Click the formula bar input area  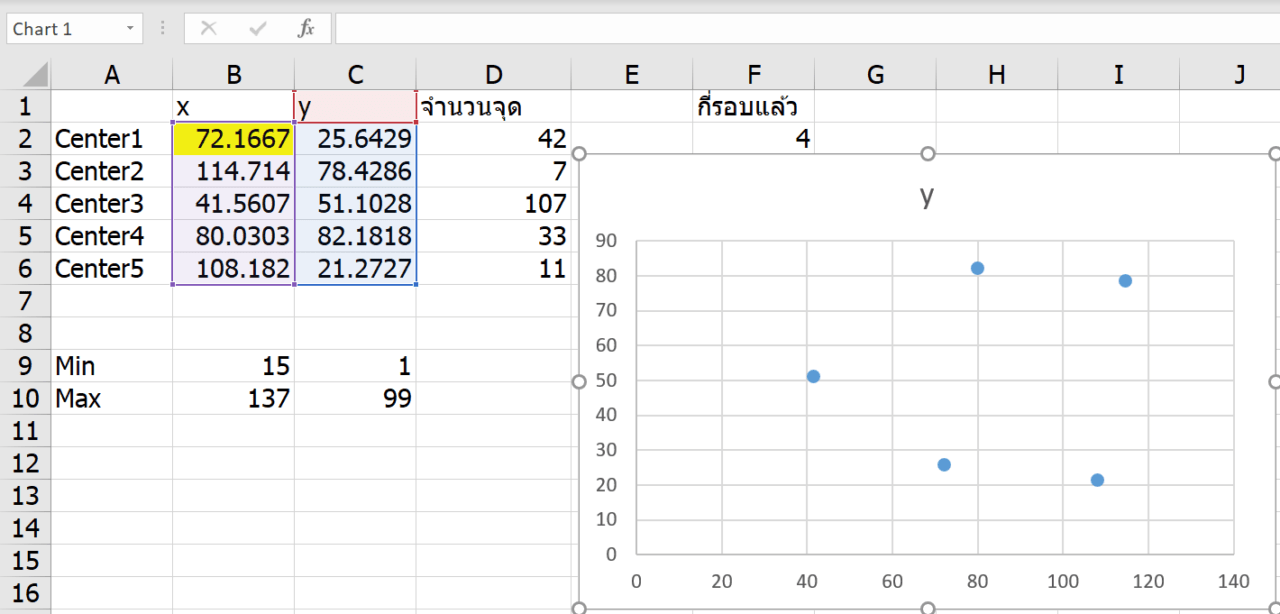click(x=700, y=28)
